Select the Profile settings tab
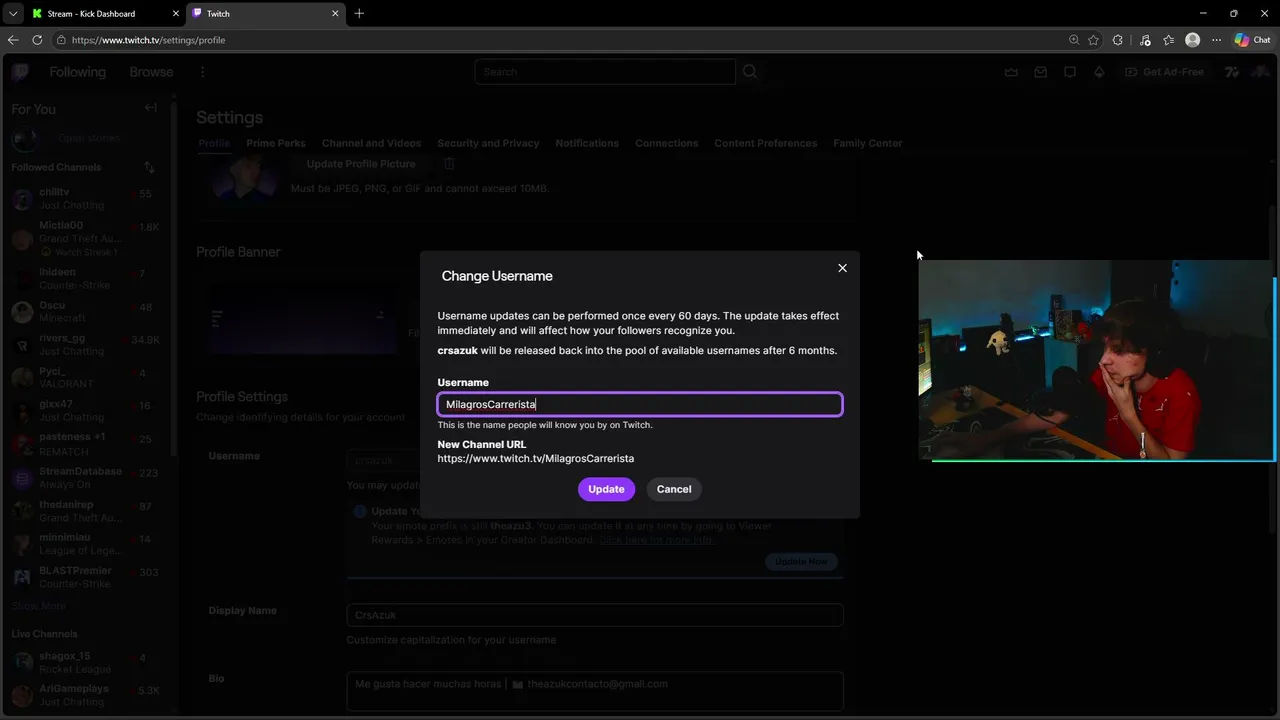The height and width of the screenshot is (720, 1280). [x=214, y=143]
